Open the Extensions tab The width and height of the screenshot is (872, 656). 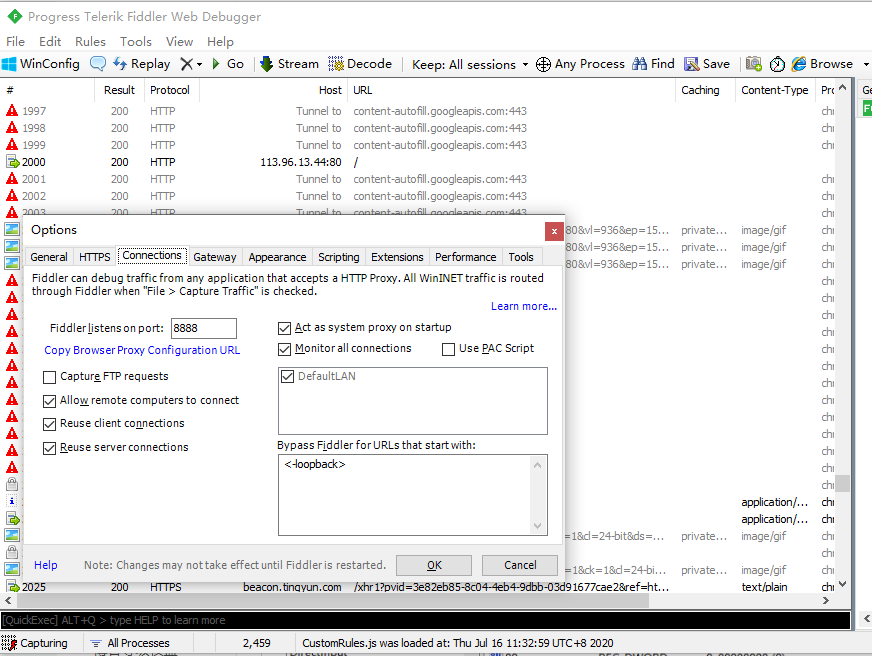pyautogui.click(x=397, y=257)
